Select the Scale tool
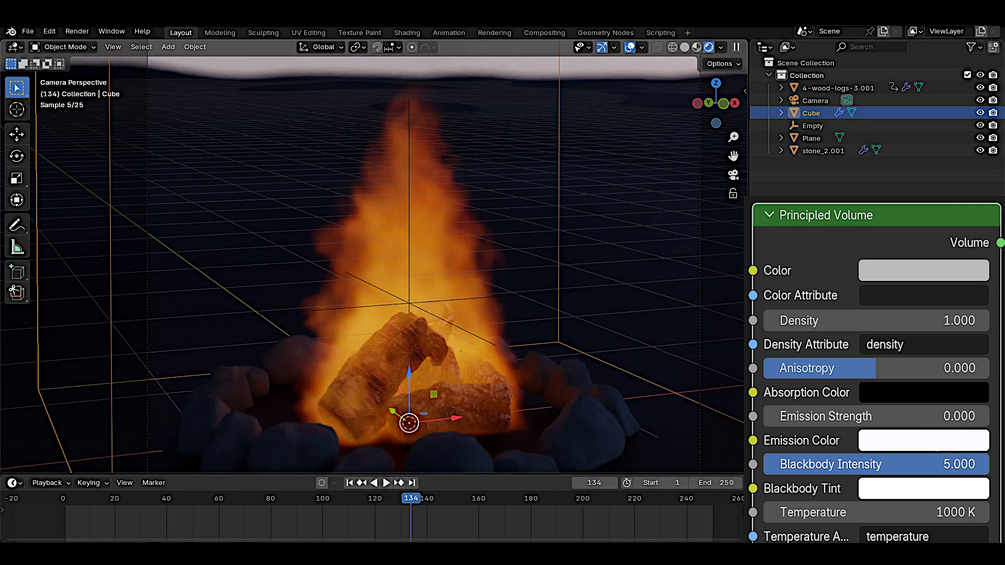1005x565 pixels. point(17,178)
